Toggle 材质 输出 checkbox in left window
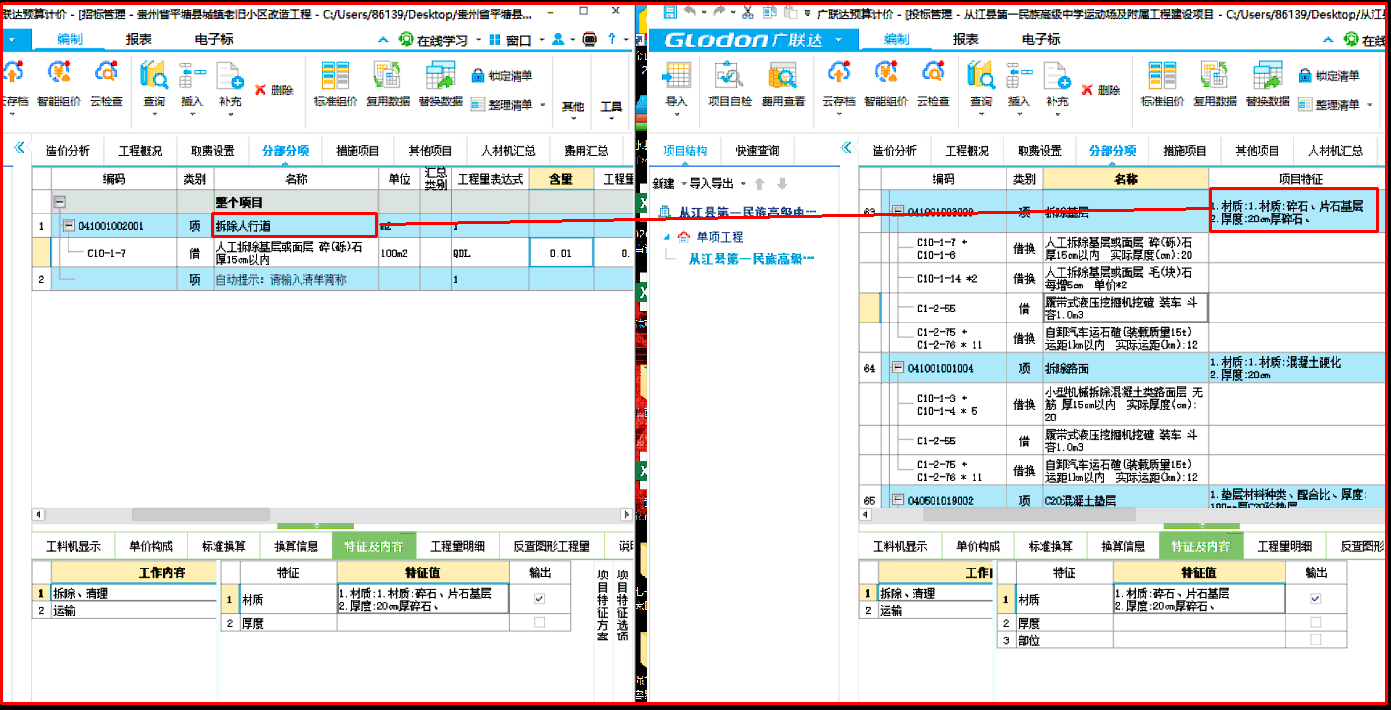This screenshot has width=1391, height=710. [540, 598]
